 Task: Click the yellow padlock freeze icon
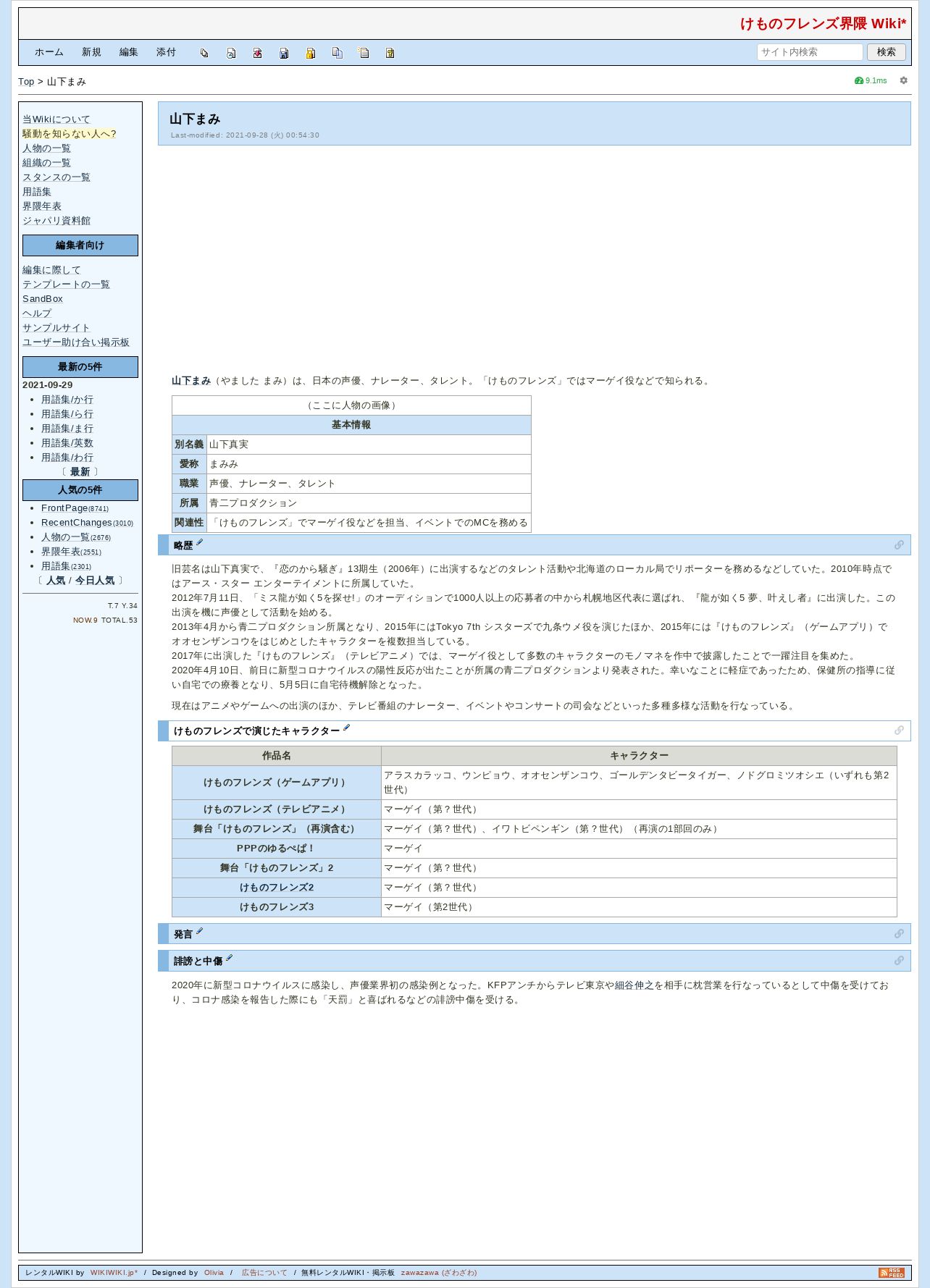click(x=310, y=53)
